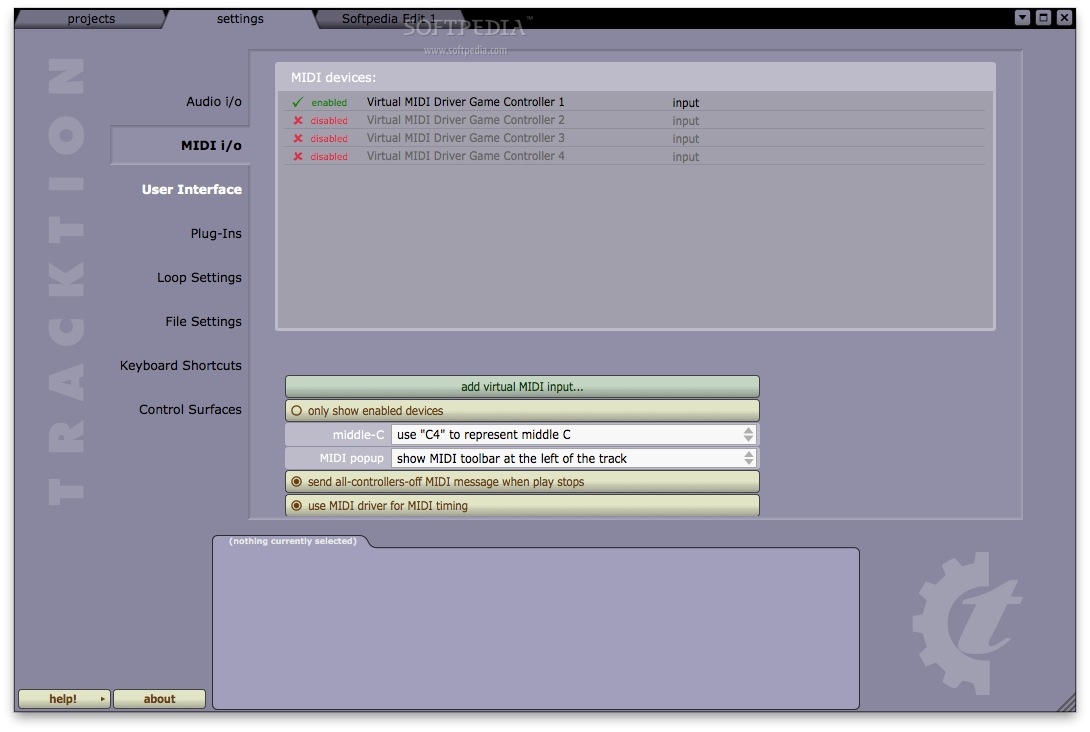Viewport: 1090px width, 732px height.
Task: Click window dropdown arrow icon in title bar
Action: [x=1022, y=18]
